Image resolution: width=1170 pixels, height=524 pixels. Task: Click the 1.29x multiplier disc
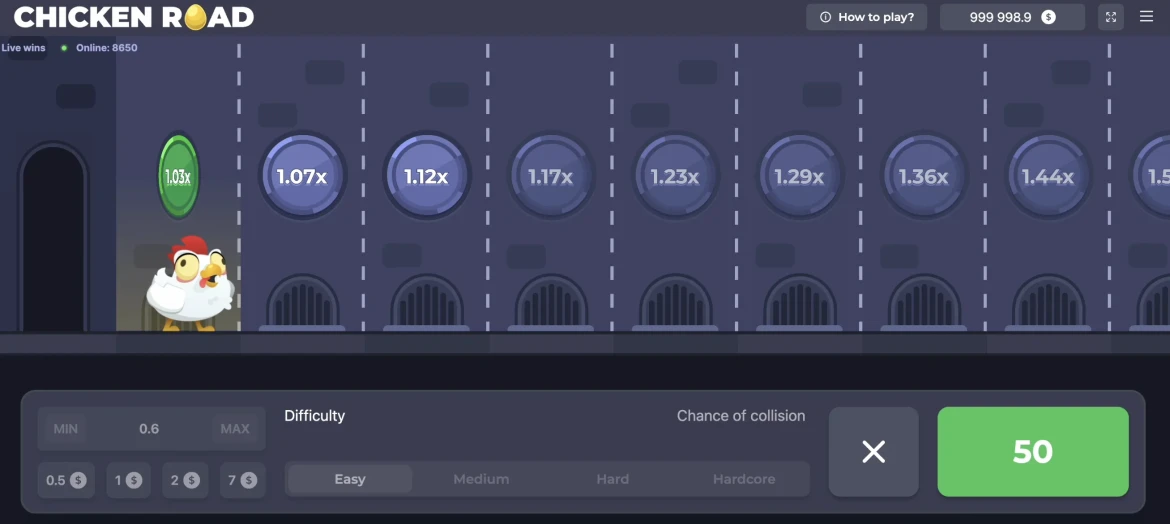point(799,176)
